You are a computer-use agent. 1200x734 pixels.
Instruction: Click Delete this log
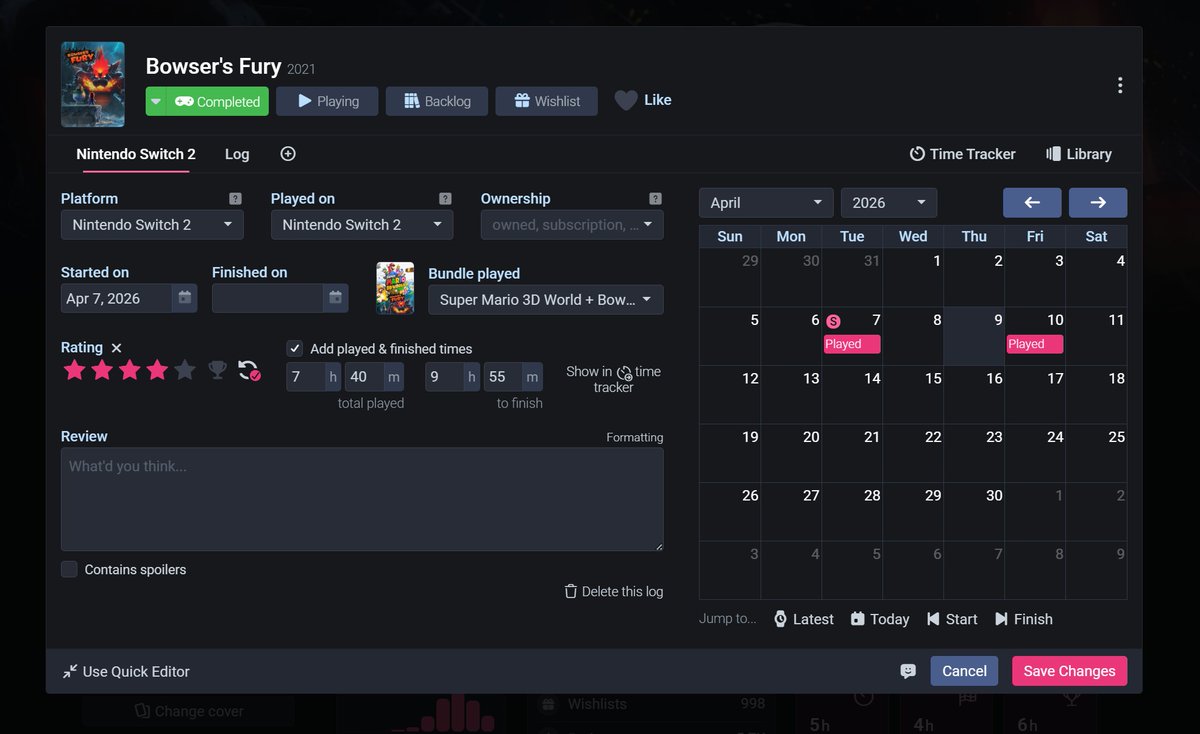click(x=613, y=591)
